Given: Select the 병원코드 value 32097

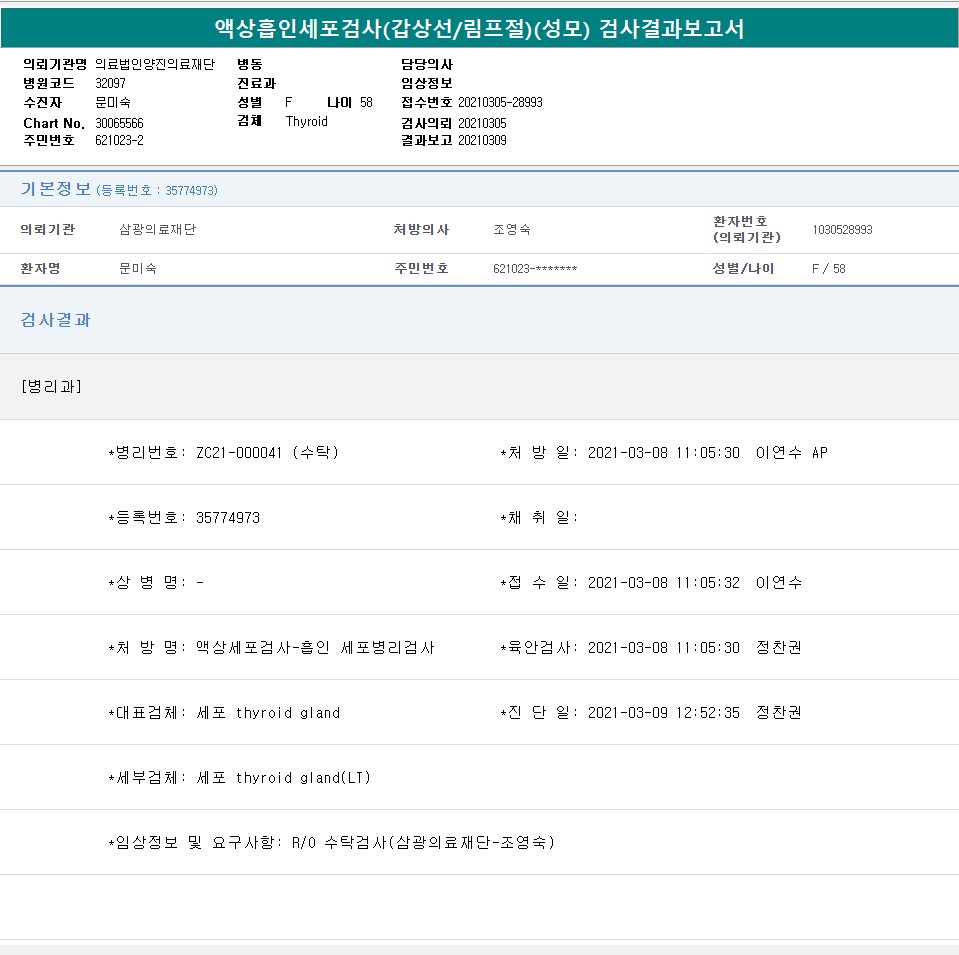Looking at the screenshot, I should (111, 83).
